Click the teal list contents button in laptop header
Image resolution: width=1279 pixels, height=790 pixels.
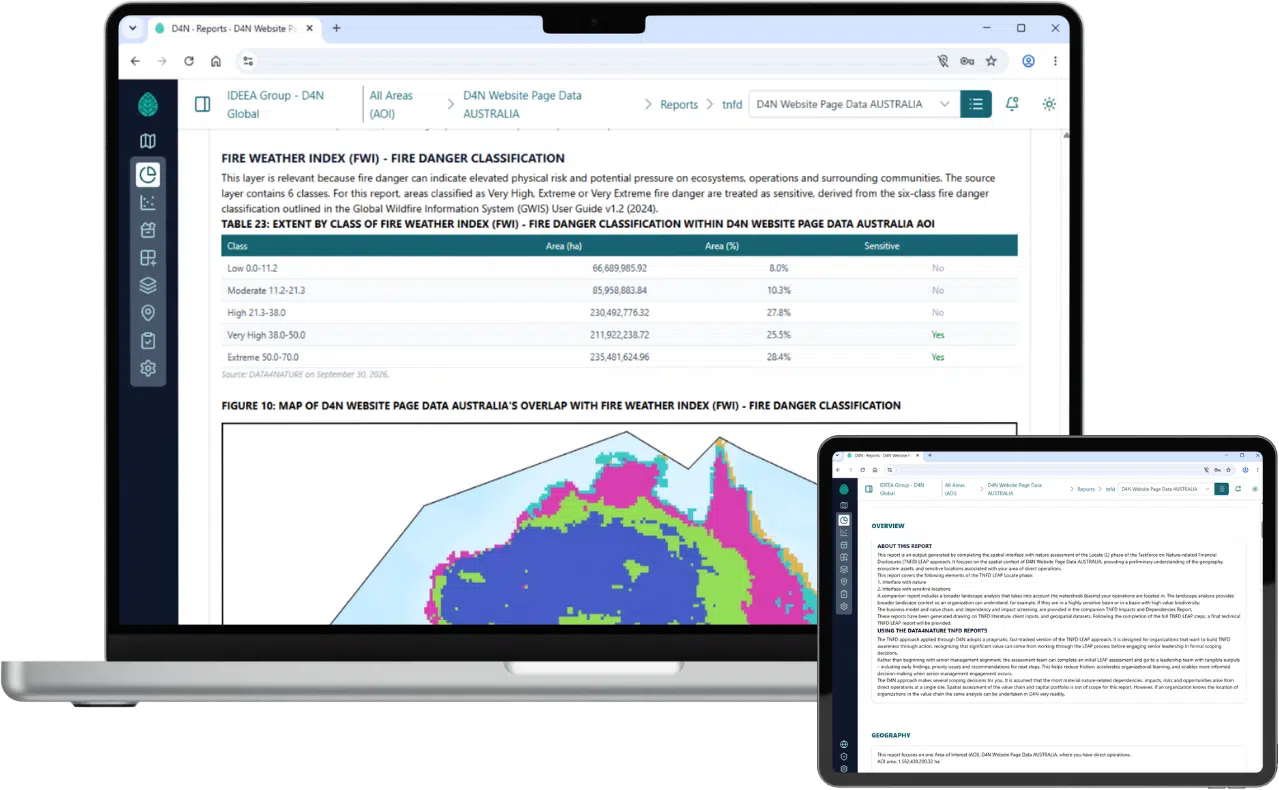pos(976,104)
